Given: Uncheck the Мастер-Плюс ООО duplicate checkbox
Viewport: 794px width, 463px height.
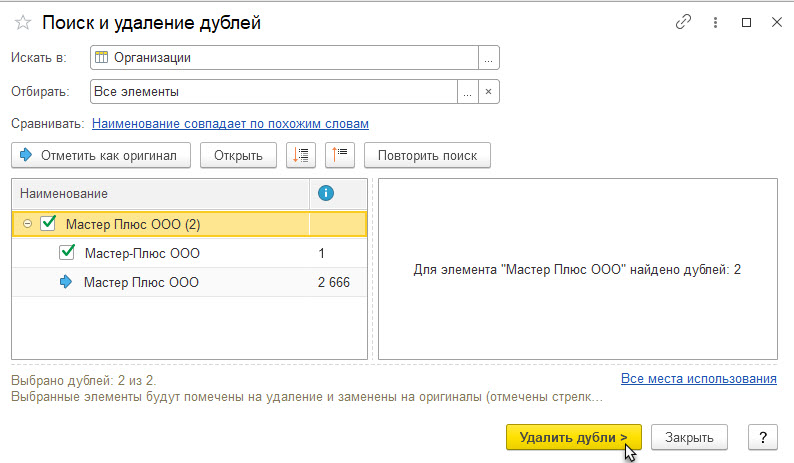Looking at the screenshot, I should [x=68, y=253].
